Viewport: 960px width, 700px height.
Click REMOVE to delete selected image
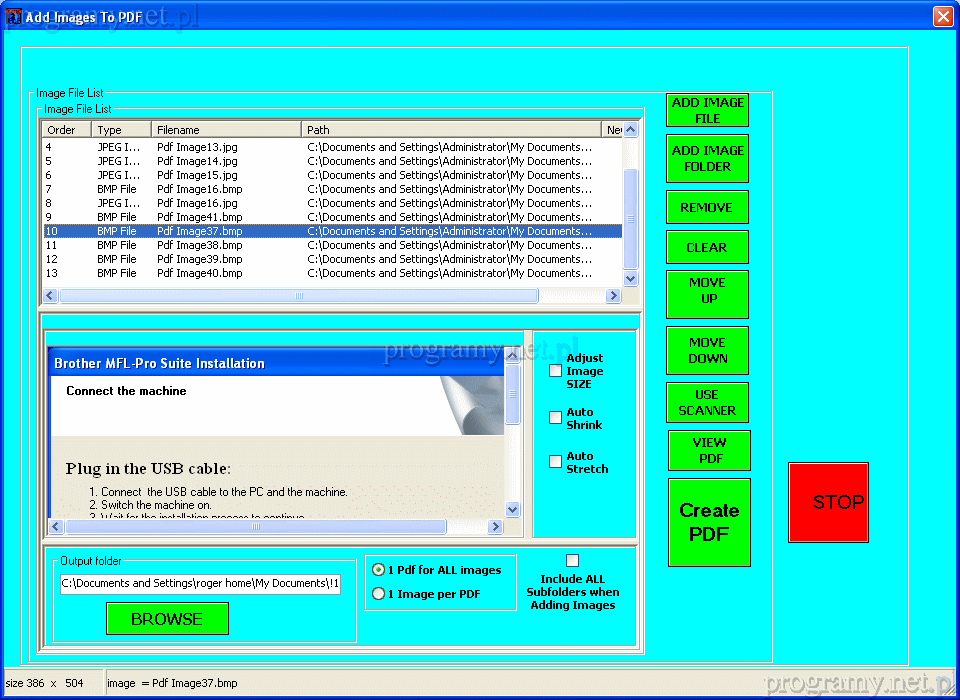click(x=707, y=207)
